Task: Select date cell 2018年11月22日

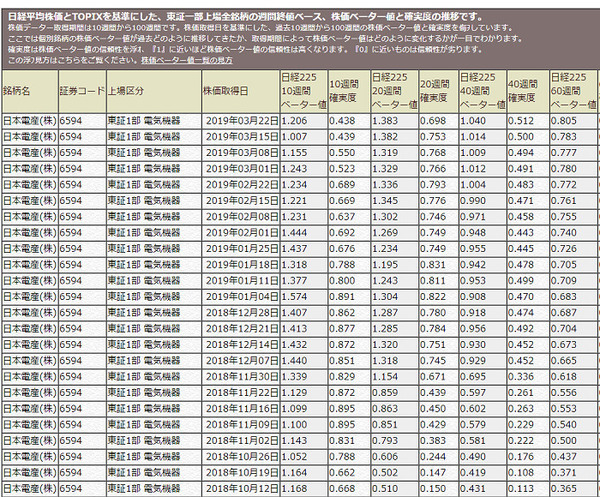Action: coord(241,393)
